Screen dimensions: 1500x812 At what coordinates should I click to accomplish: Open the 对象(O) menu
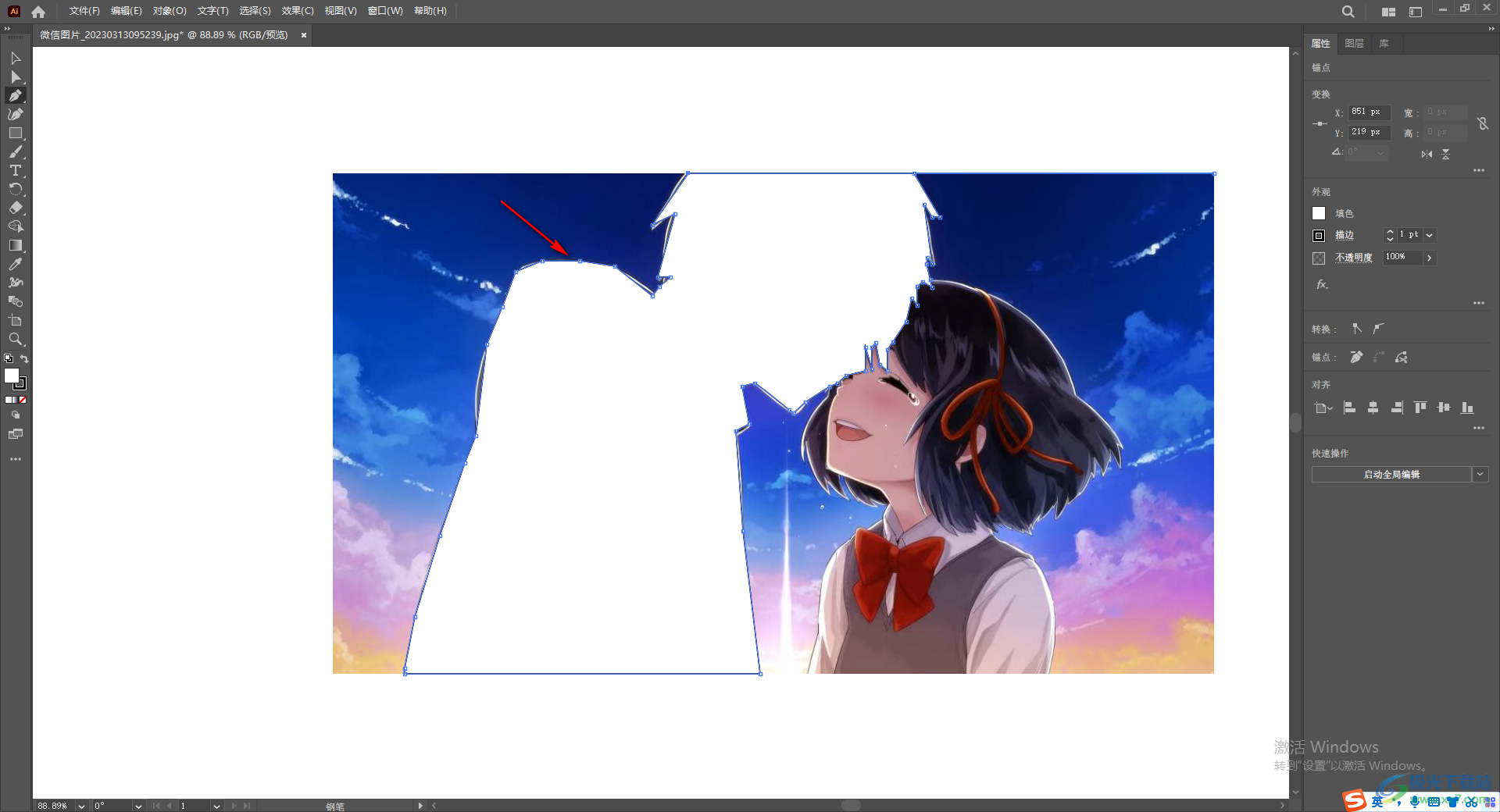click(x=170, y=11)
